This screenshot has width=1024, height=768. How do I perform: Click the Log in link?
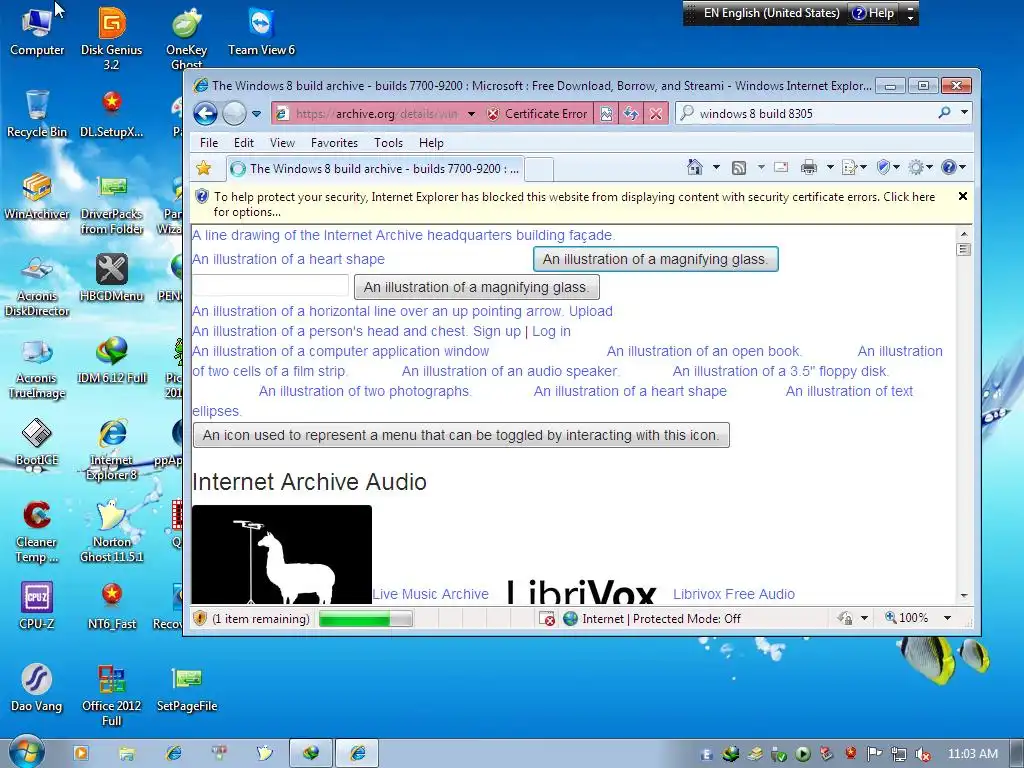551,332
